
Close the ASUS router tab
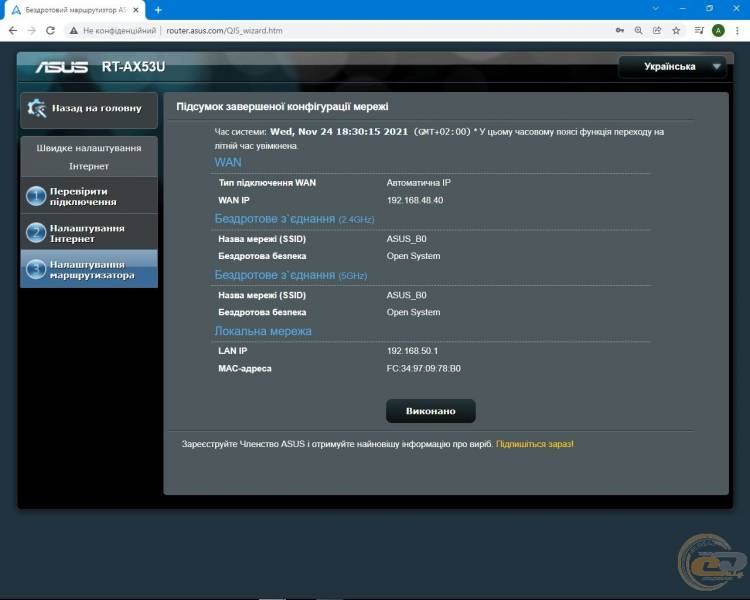pos(136,10)
